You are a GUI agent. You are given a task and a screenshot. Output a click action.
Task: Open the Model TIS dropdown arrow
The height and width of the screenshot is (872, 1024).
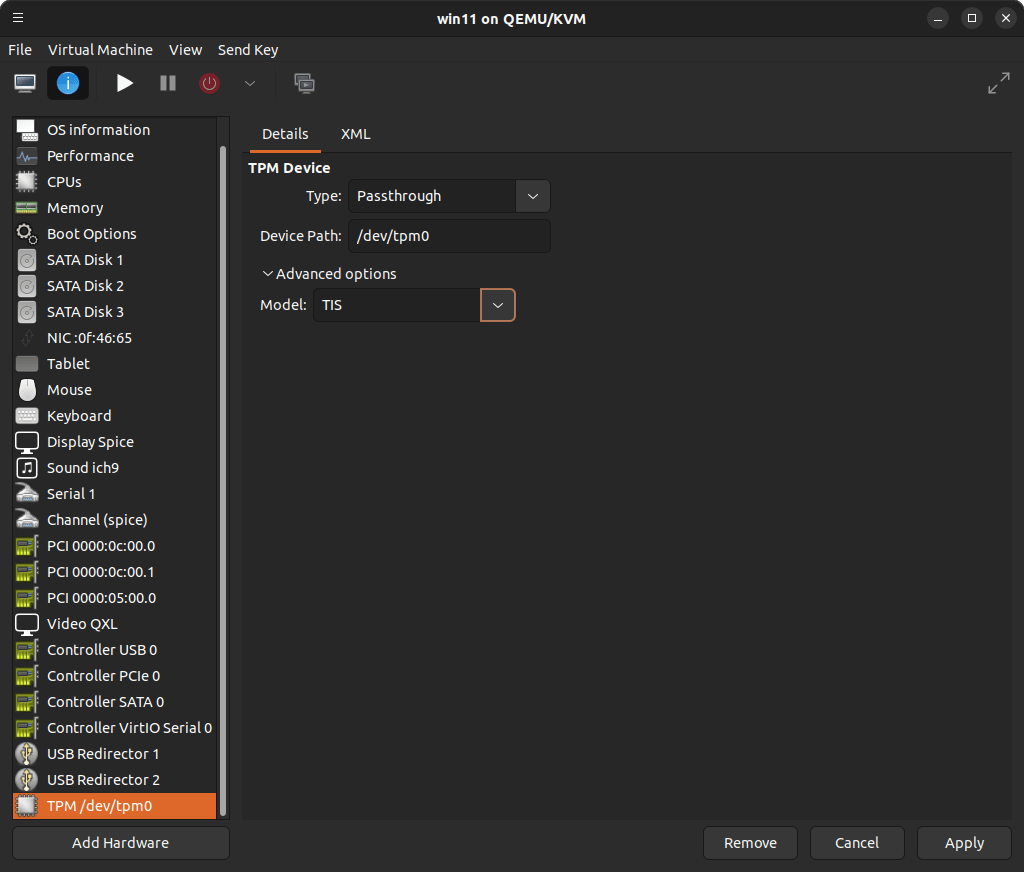[x=497, y=305]
